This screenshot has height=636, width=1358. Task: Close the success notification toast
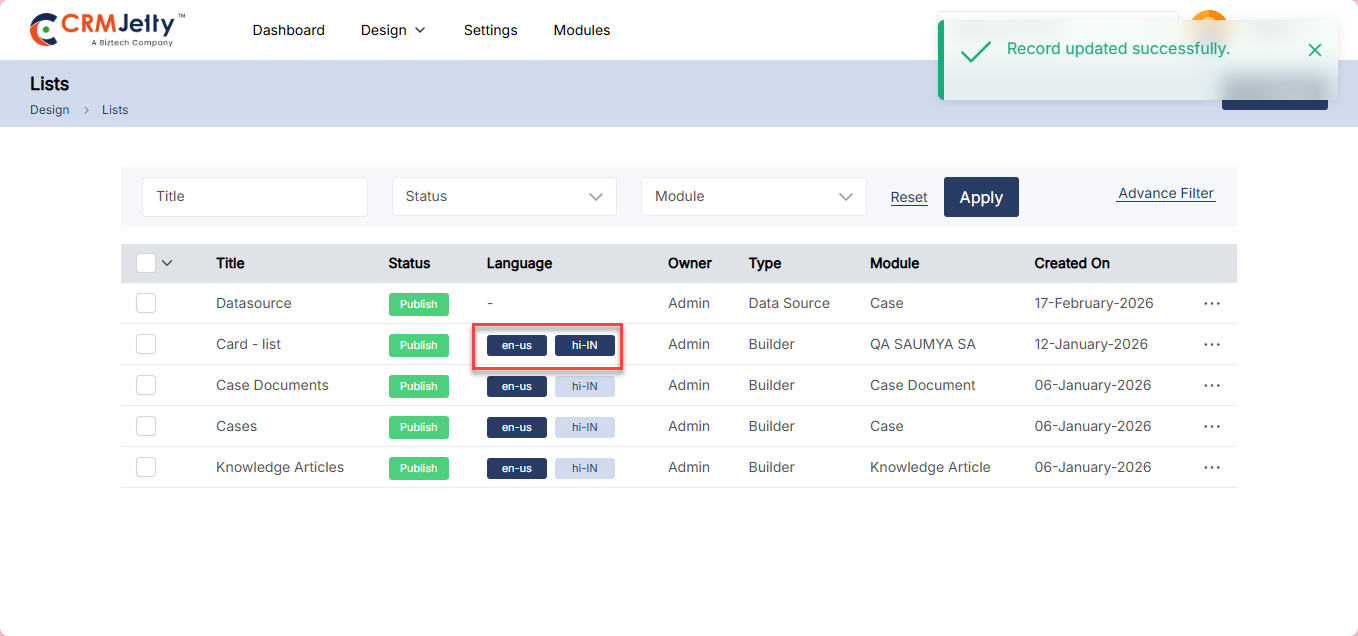click(x=1314, y=50)
